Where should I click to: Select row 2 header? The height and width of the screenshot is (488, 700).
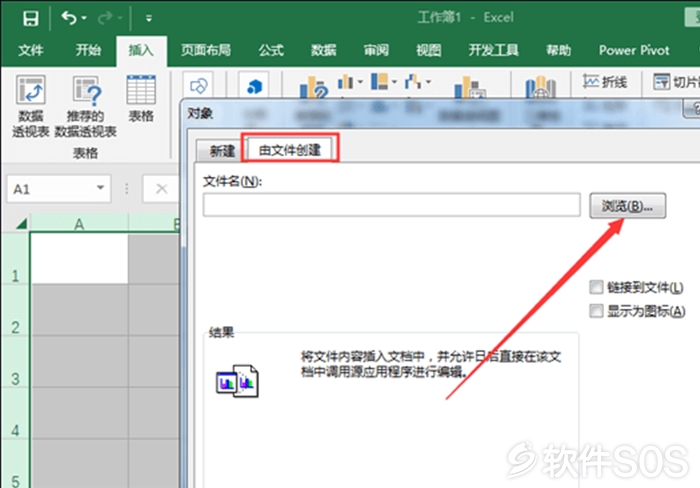pos(15,309)
